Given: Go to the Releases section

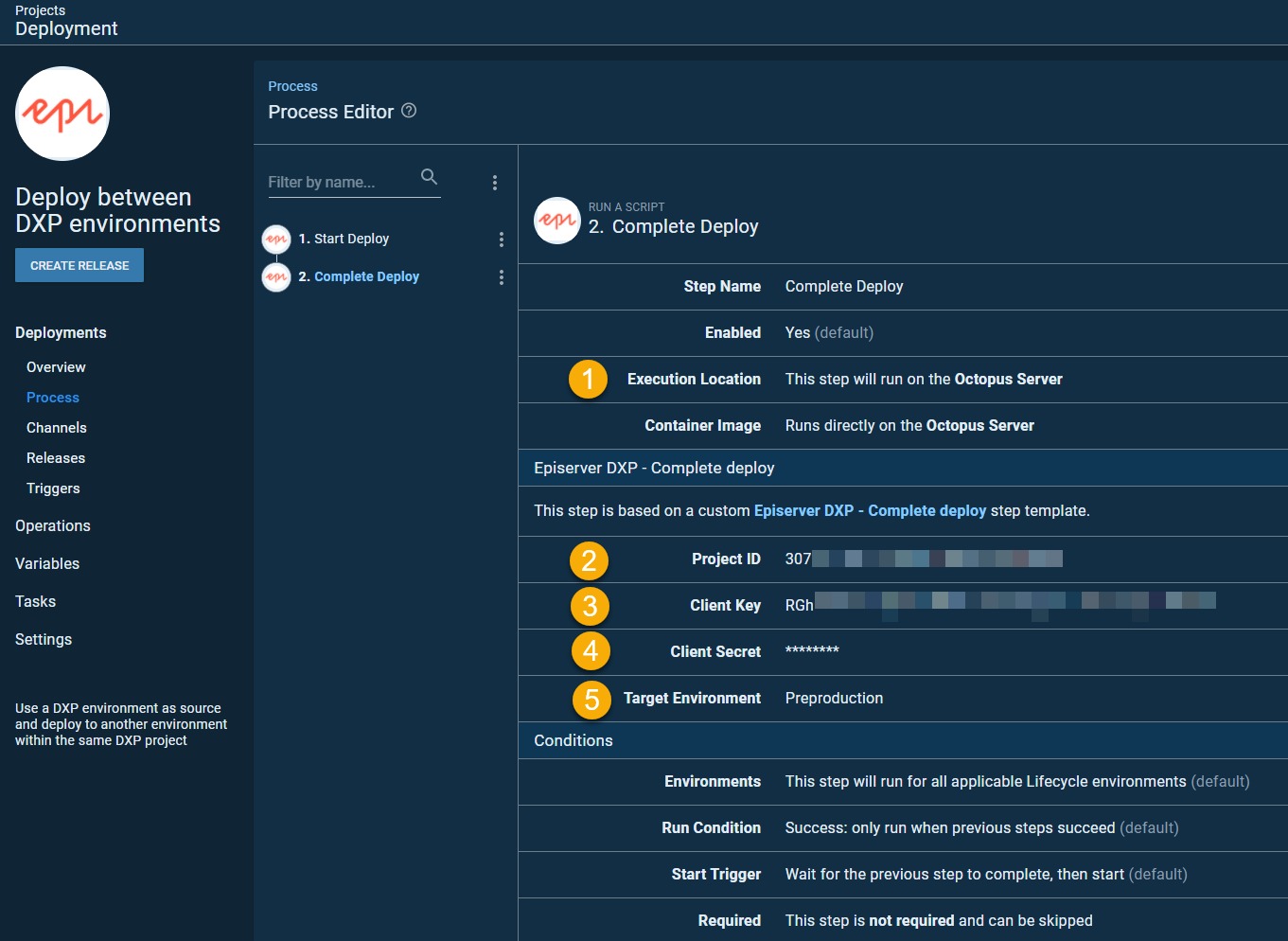Looking at the screenshot, I should coord(56,458).
